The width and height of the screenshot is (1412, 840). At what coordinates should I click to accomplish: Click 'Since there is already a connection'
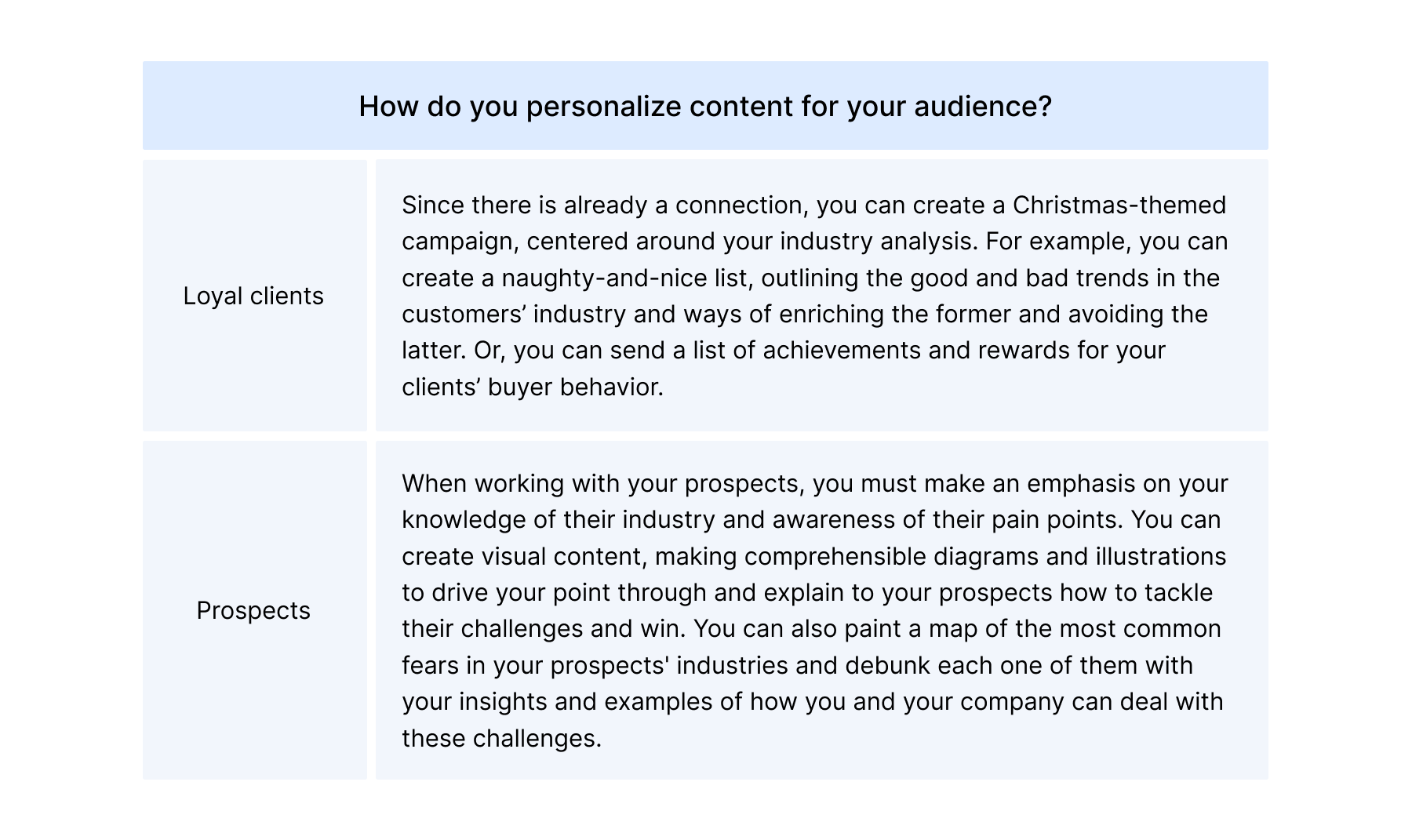click(x=603, y=205)
